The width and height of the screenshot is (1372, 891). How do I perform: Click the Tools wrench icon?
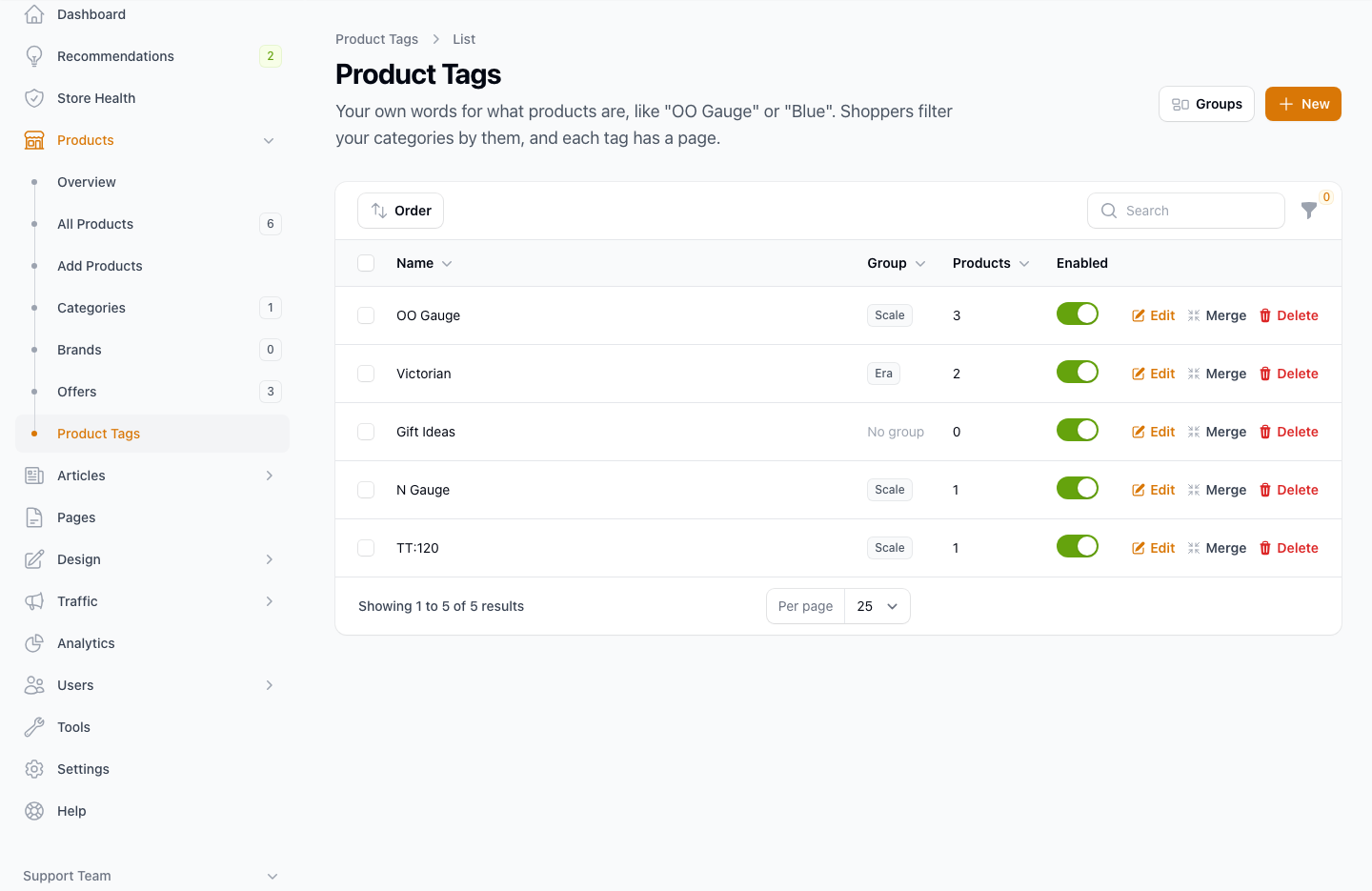34,727
